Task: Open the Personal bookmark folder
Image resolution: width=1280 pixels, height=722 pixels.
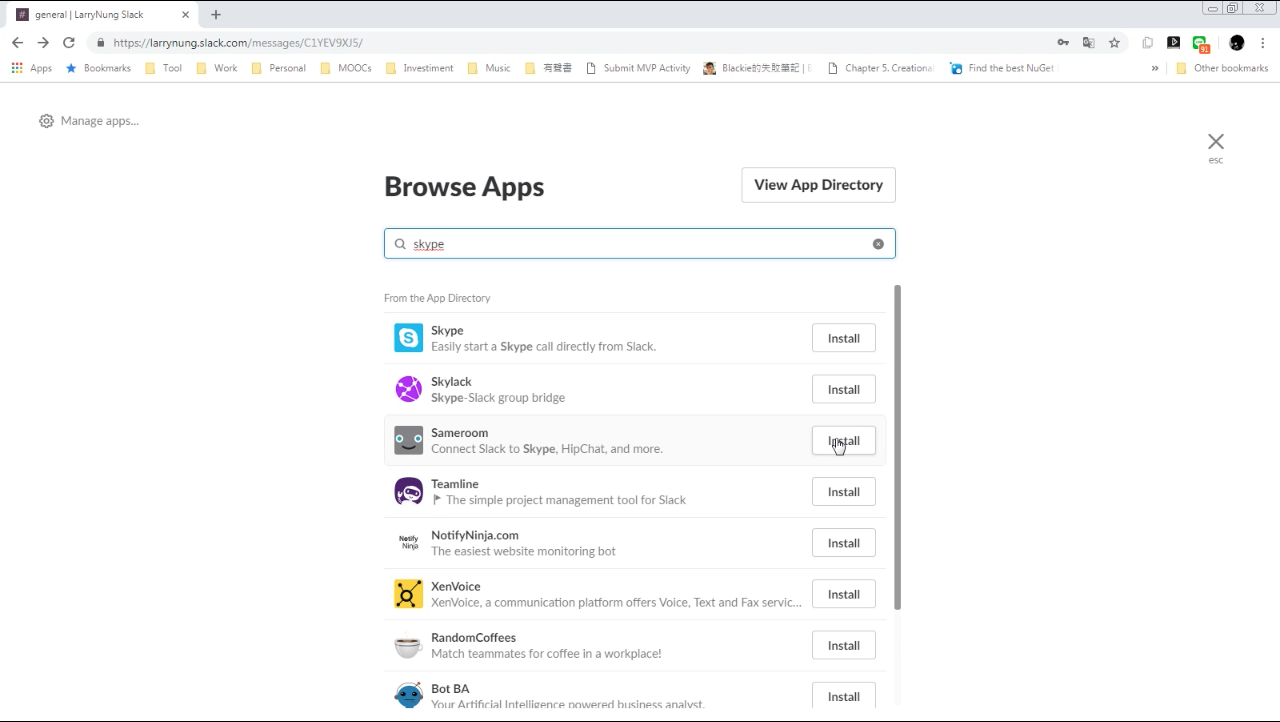Action: (x=278, y=68)
